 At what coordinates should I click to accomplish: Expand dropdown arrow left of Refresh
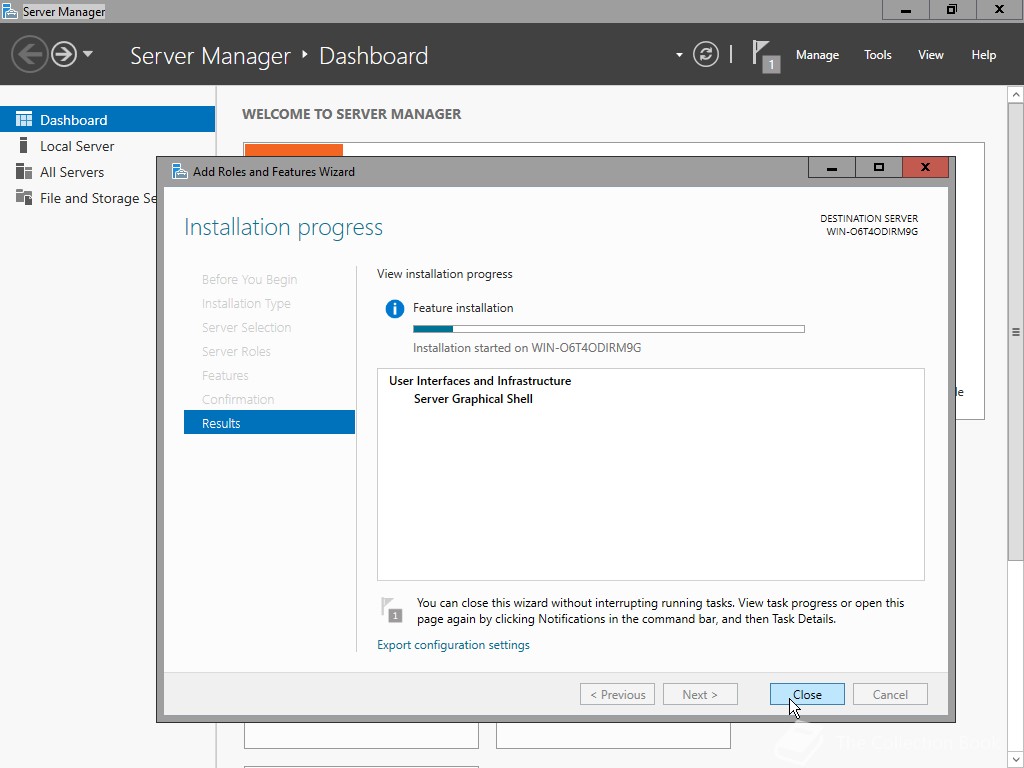(679, 55)
